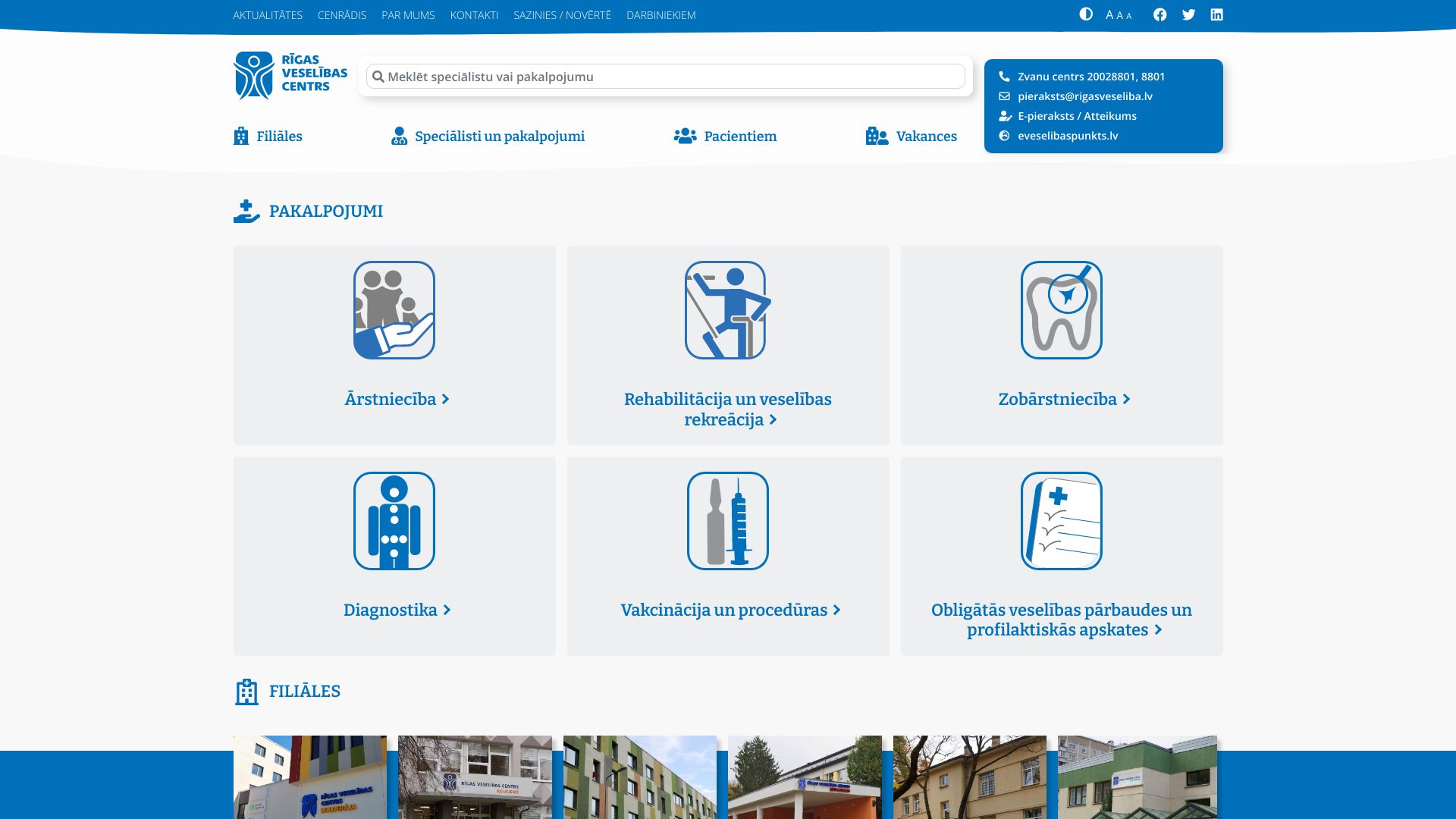Open the Kontakti menu item
The width and height of the screenshot is (1456, 819).
coord(474,15)
